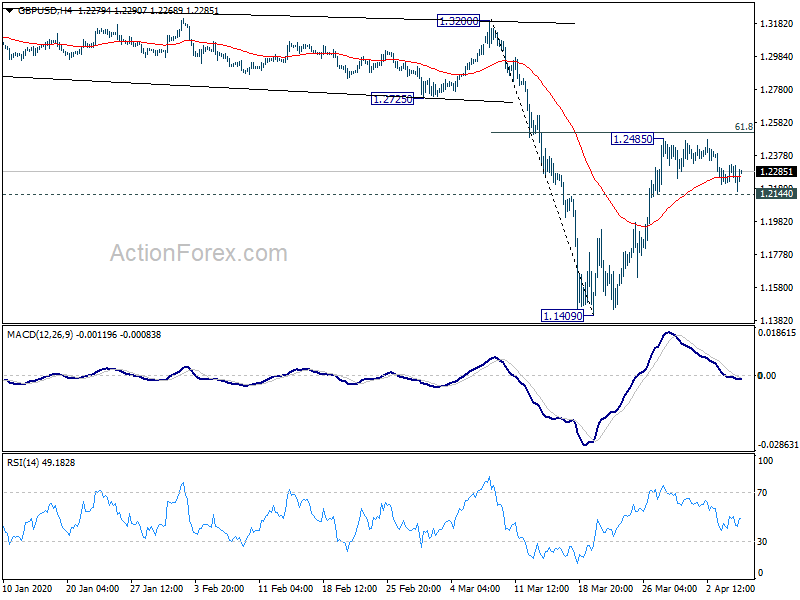Click the RSI 30 level label
Screen dimensions: 800x600
point(762,542)
